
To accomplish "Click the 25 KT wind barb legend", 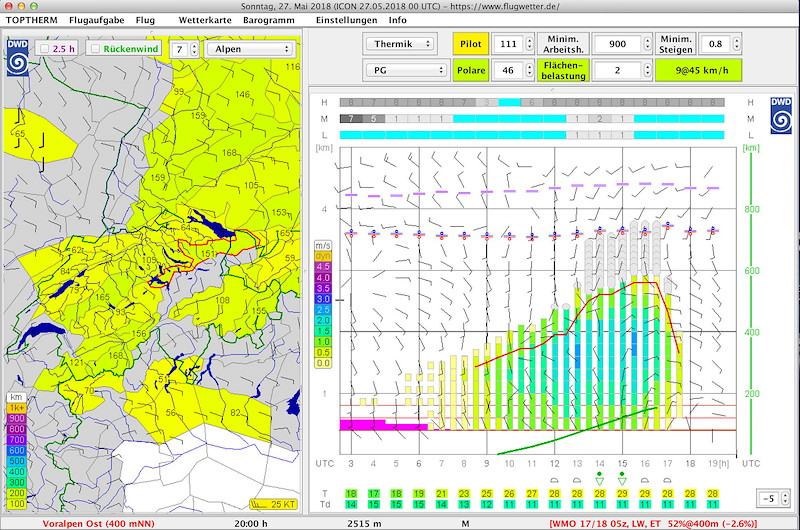I will (x=272, y=504).
